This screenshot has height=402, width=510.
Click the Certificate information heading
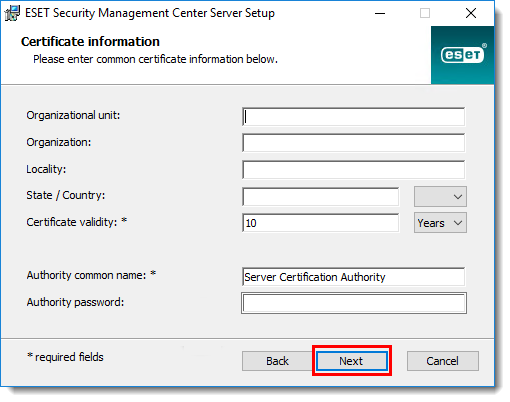pos(90,42)
